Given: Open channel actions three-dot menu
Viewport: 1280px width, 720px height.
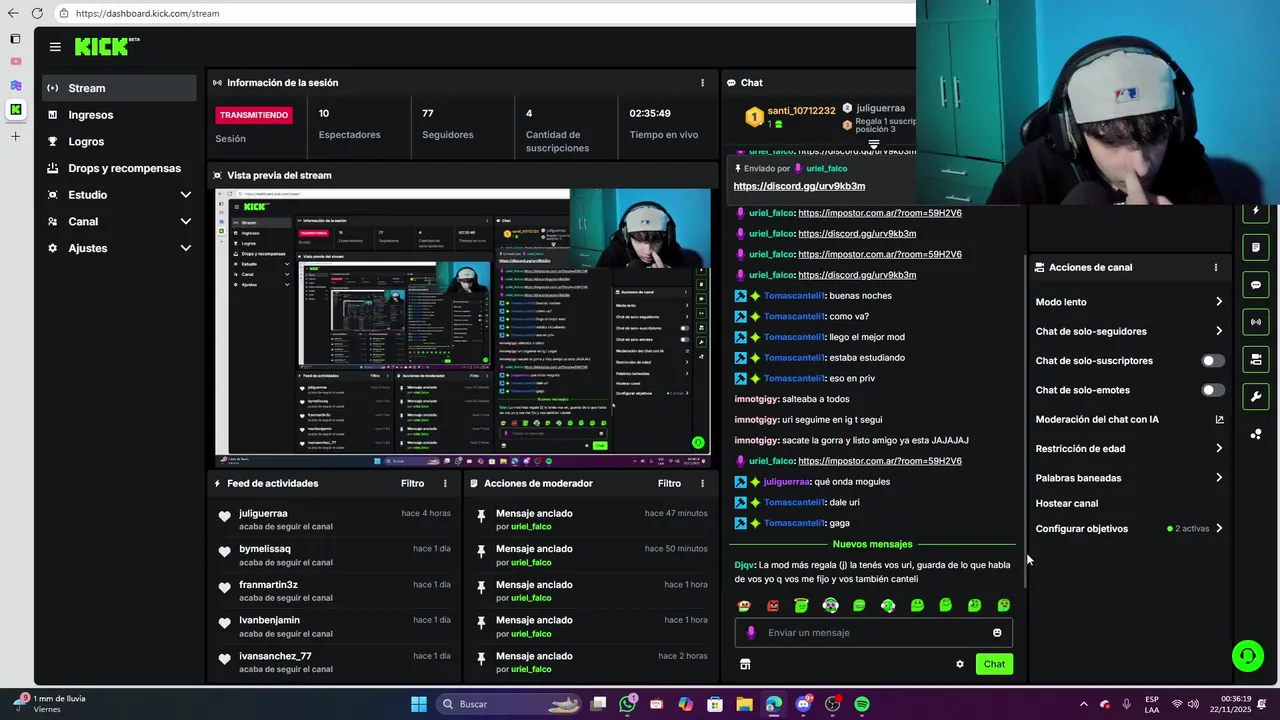Looking at the screenshot, I should (1216, 268).
